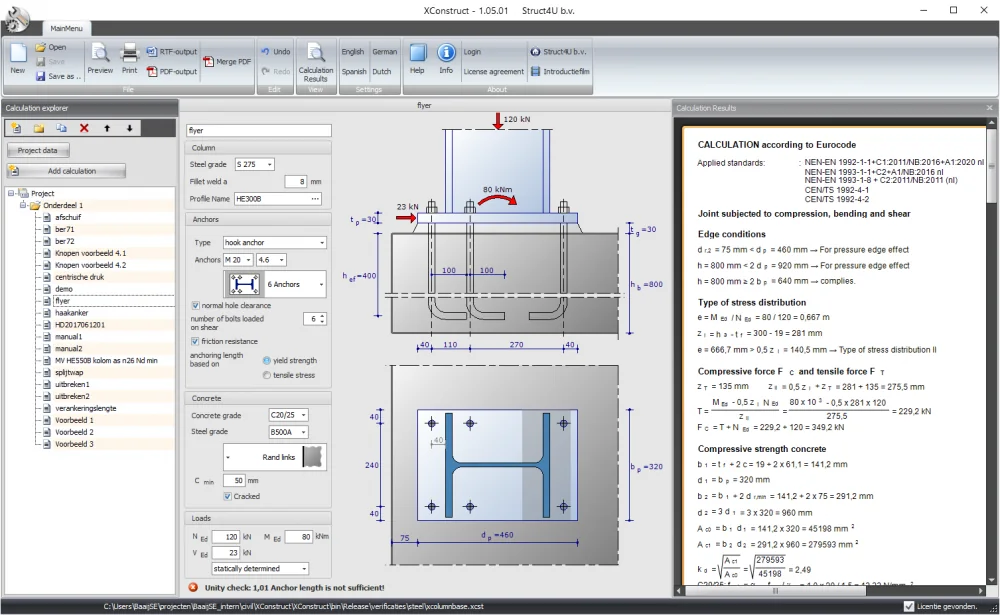Click C min cover input field
The height and width of the screenshot is (615, 1000).
click(233, 480)
